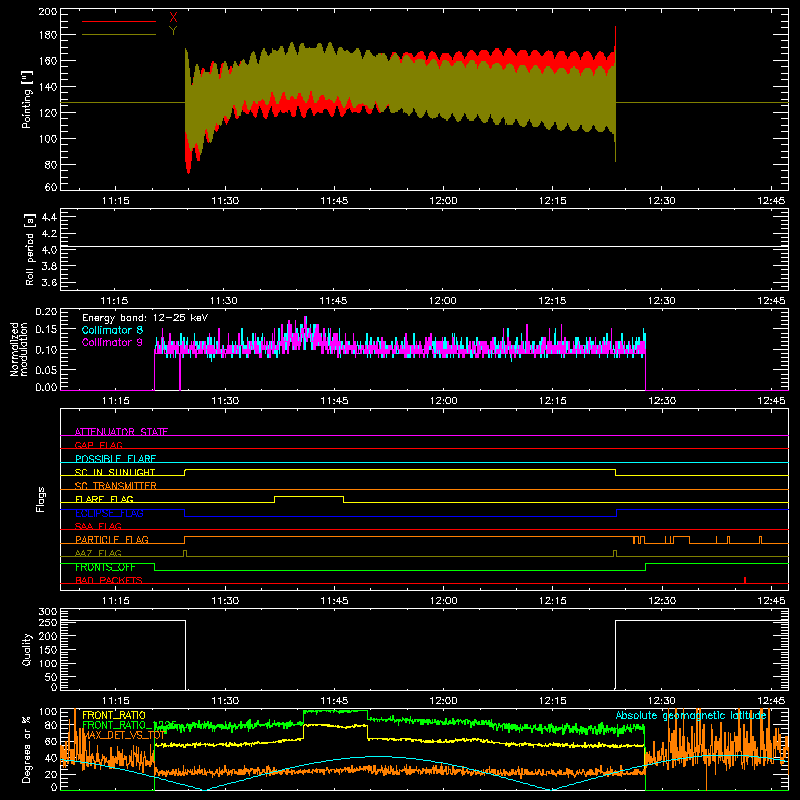Click the Pointing axis title
This screenshot has width=800, height=800.
click(x=27, y=99)
